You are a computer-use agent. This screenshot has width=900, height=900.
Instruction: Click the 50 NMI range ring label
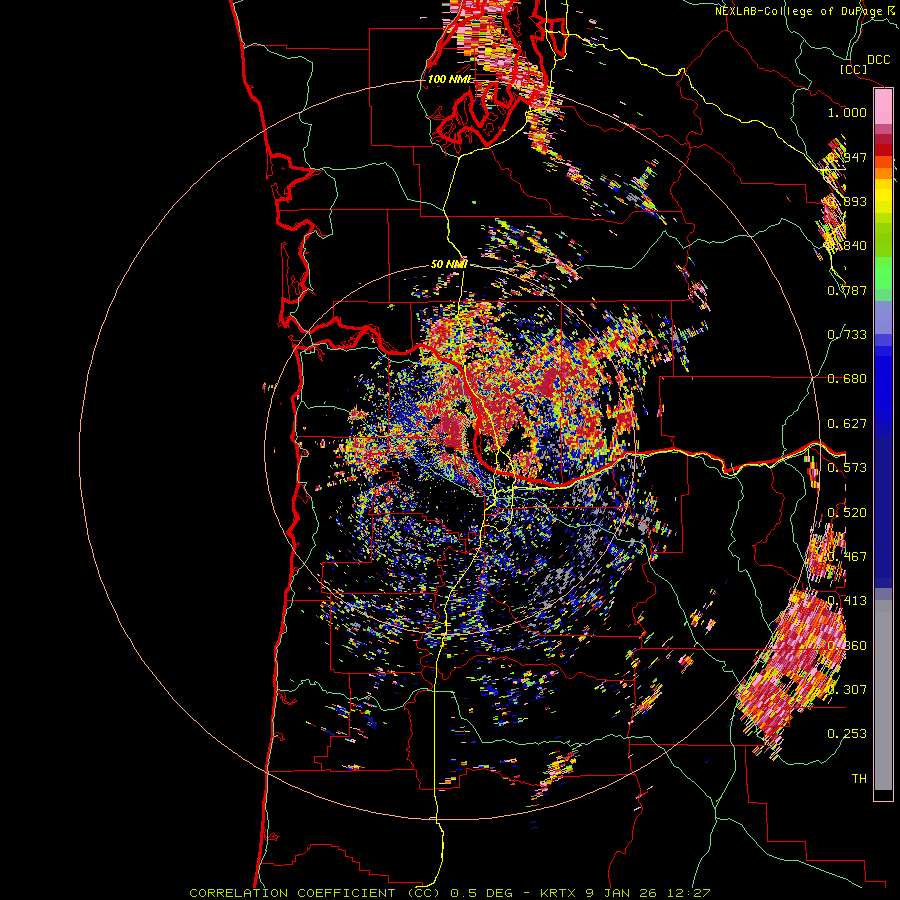click(449, 264)
